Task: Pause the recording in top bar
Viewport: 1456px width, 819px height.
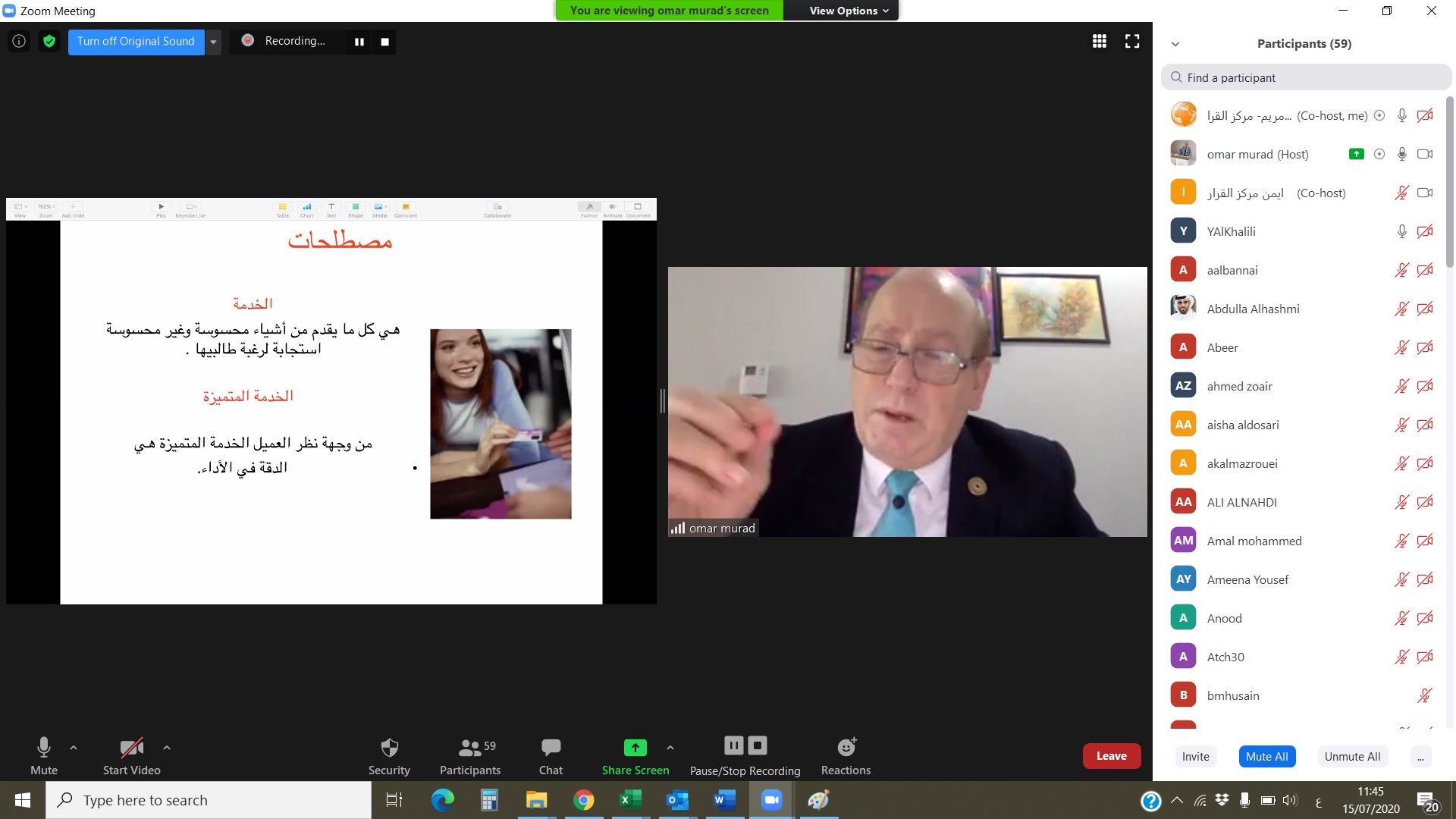Action: point(359,42)
